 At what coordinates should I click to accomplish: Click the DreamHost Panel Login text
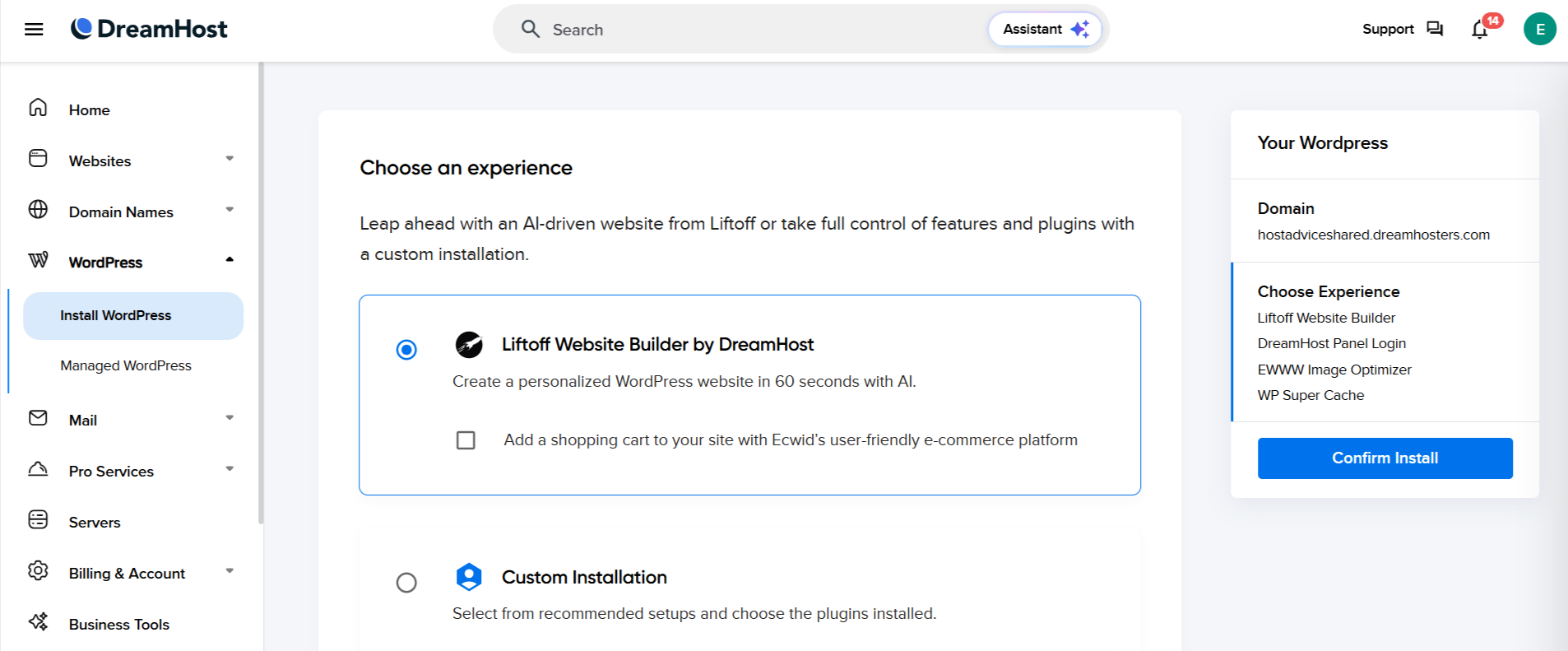1331,343
